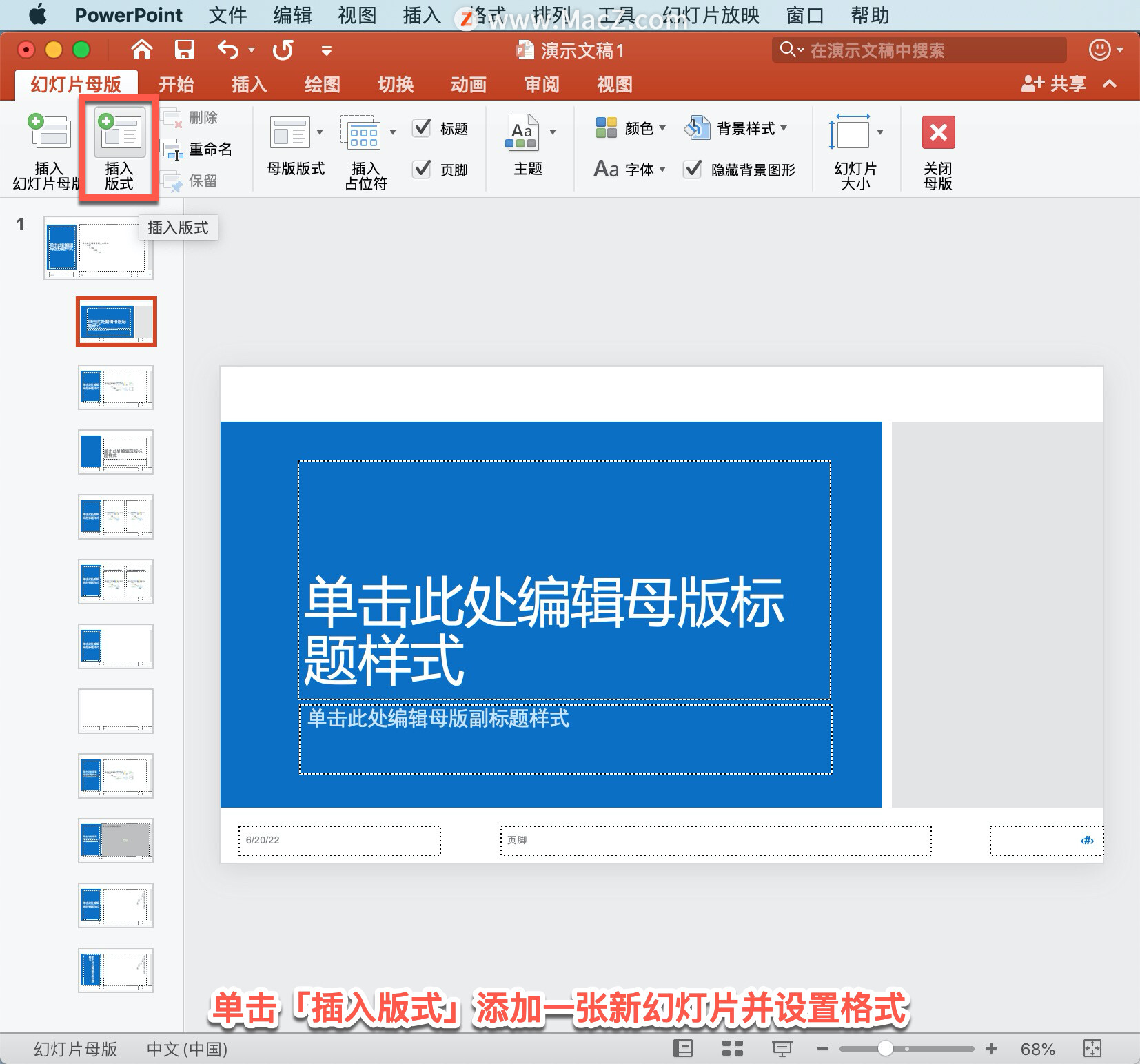This screenshot has width=1140, height=1064.
Task: Redo the last action
Action: pyautogui.click(x=283, y=50)
